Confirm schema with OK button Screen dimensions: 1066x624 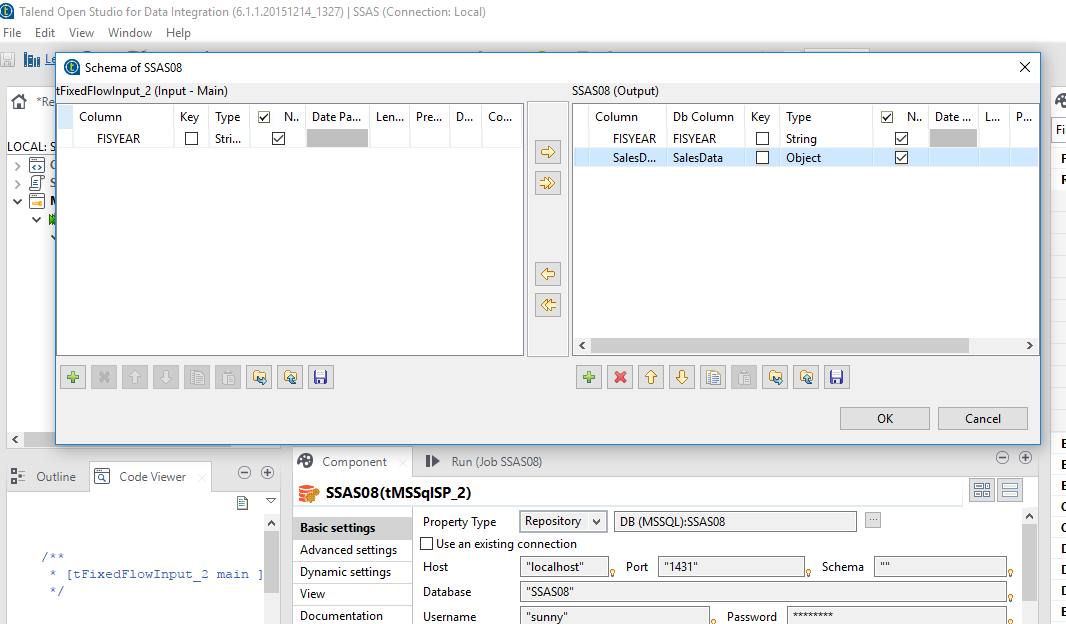884,419
